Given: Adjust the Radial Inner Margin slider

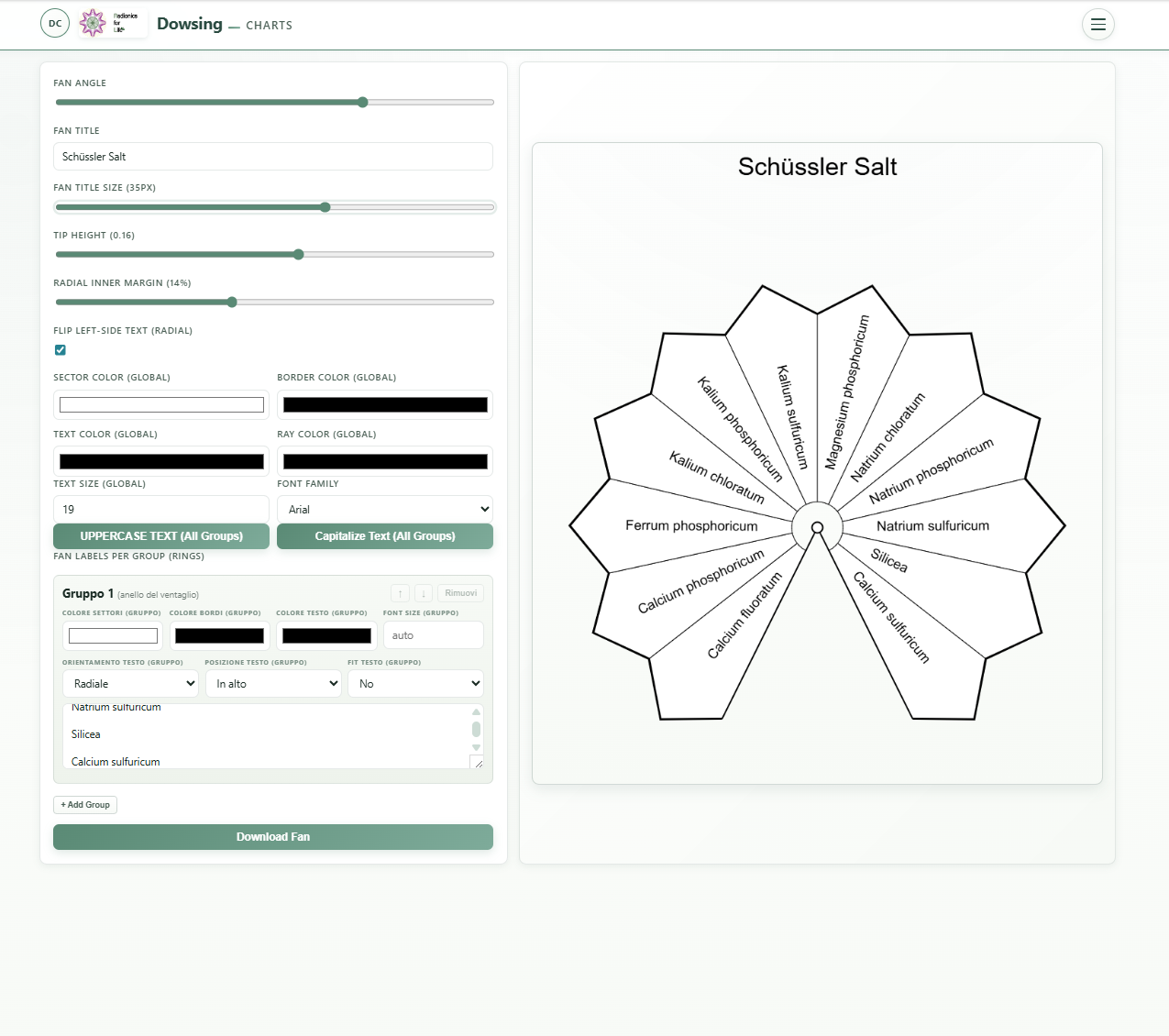Looking at the screenshot, I should click(275, 303).
